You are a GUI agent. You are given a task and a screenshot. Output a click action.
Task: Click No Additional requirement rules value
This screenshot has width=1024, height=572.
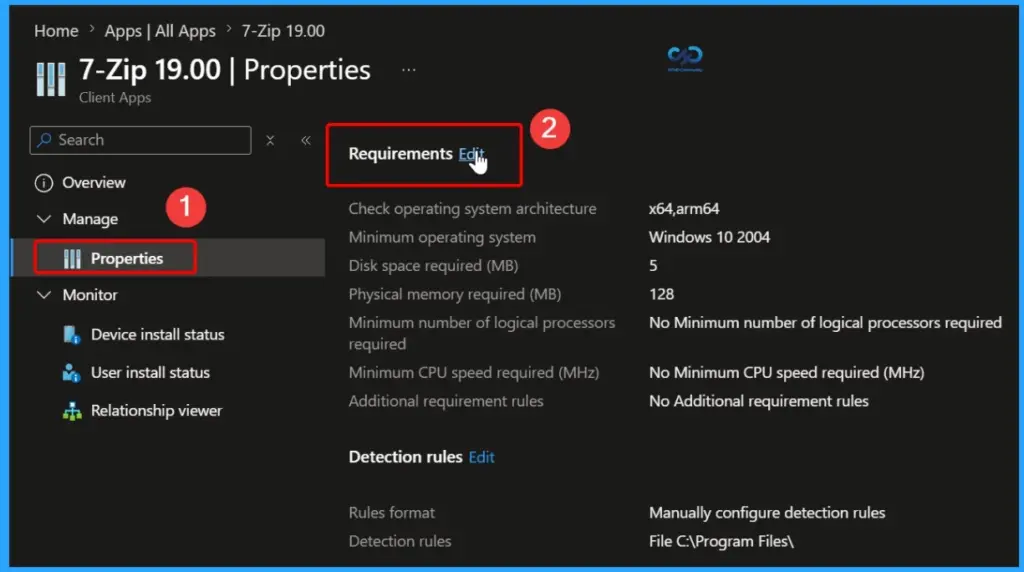pos(759,402)
